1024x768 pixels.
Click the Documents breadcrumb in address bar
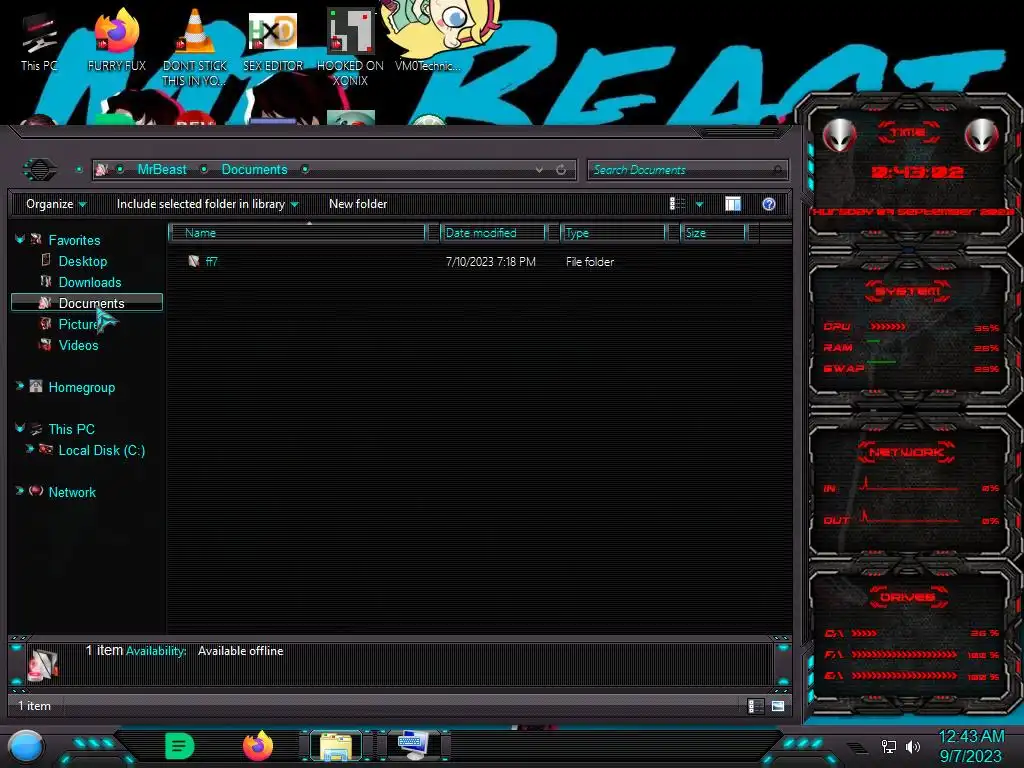click(254, 170)
